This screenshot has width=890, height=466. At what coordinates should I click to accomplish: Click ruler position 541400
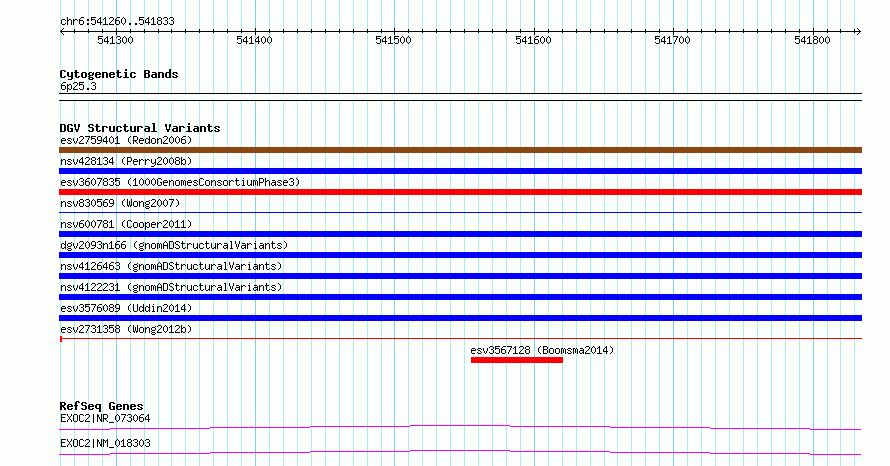(x=254, y=40)
